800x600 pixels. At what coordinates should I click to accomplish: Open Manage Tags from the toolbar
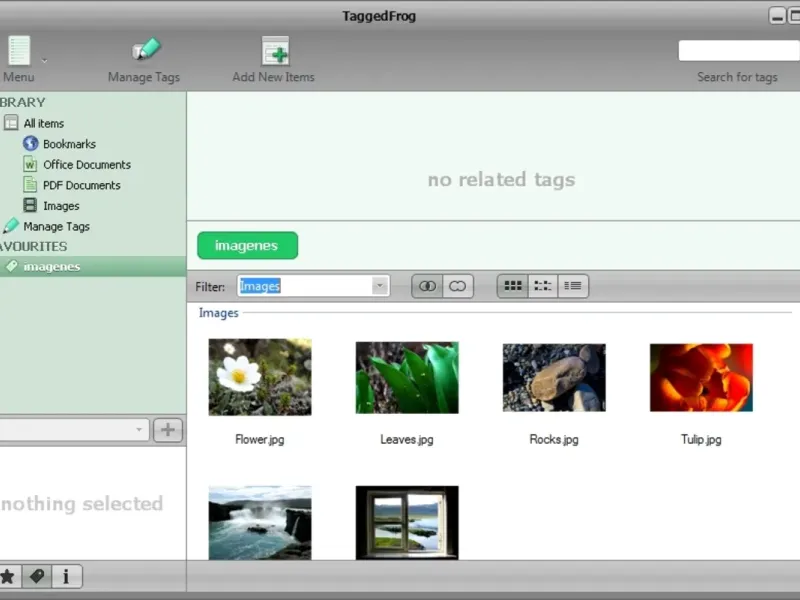click(144, 60)
